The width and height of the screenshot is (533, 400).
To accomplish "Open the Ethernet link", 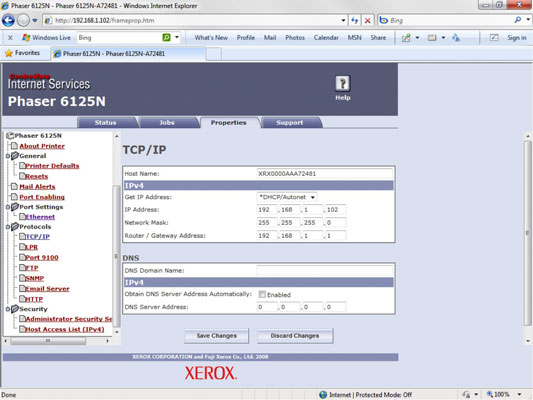I will [x=40, y=217].
